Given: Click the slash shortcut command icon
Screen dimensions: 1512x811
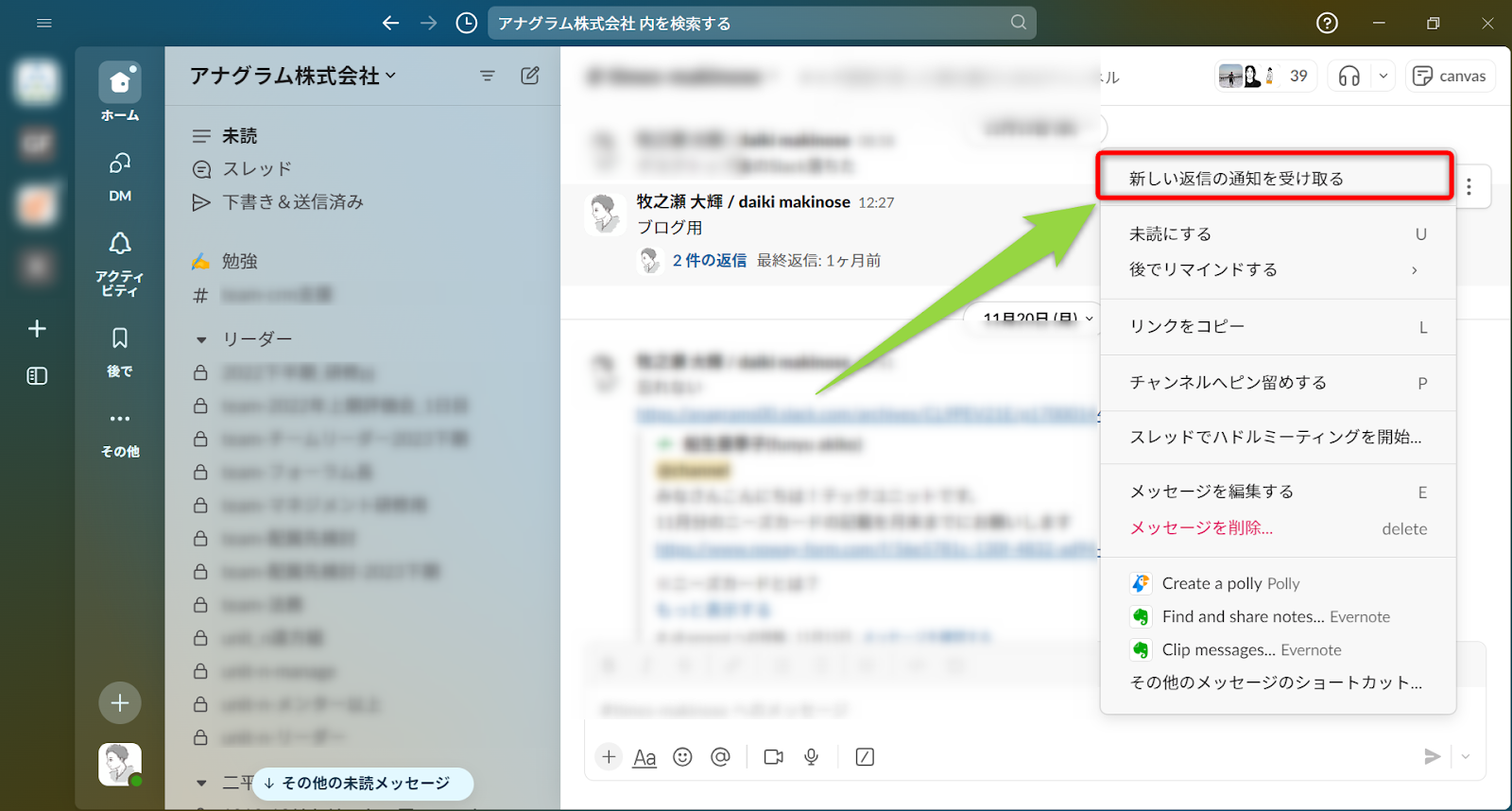Looking at the screenshot, I should (865, 757).
